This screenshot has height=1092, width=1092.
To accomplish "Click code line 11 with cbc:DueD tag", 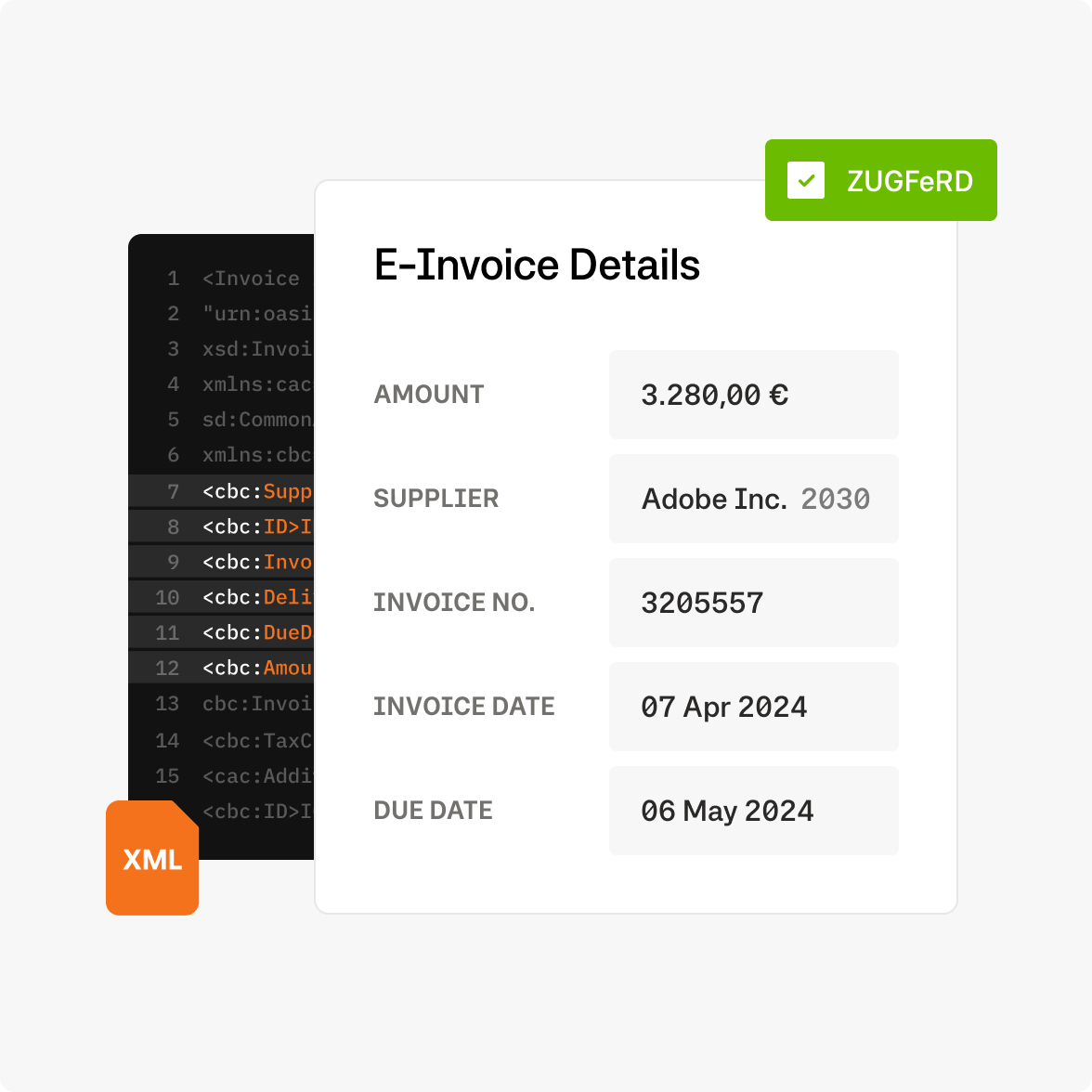I will [256, 632].
